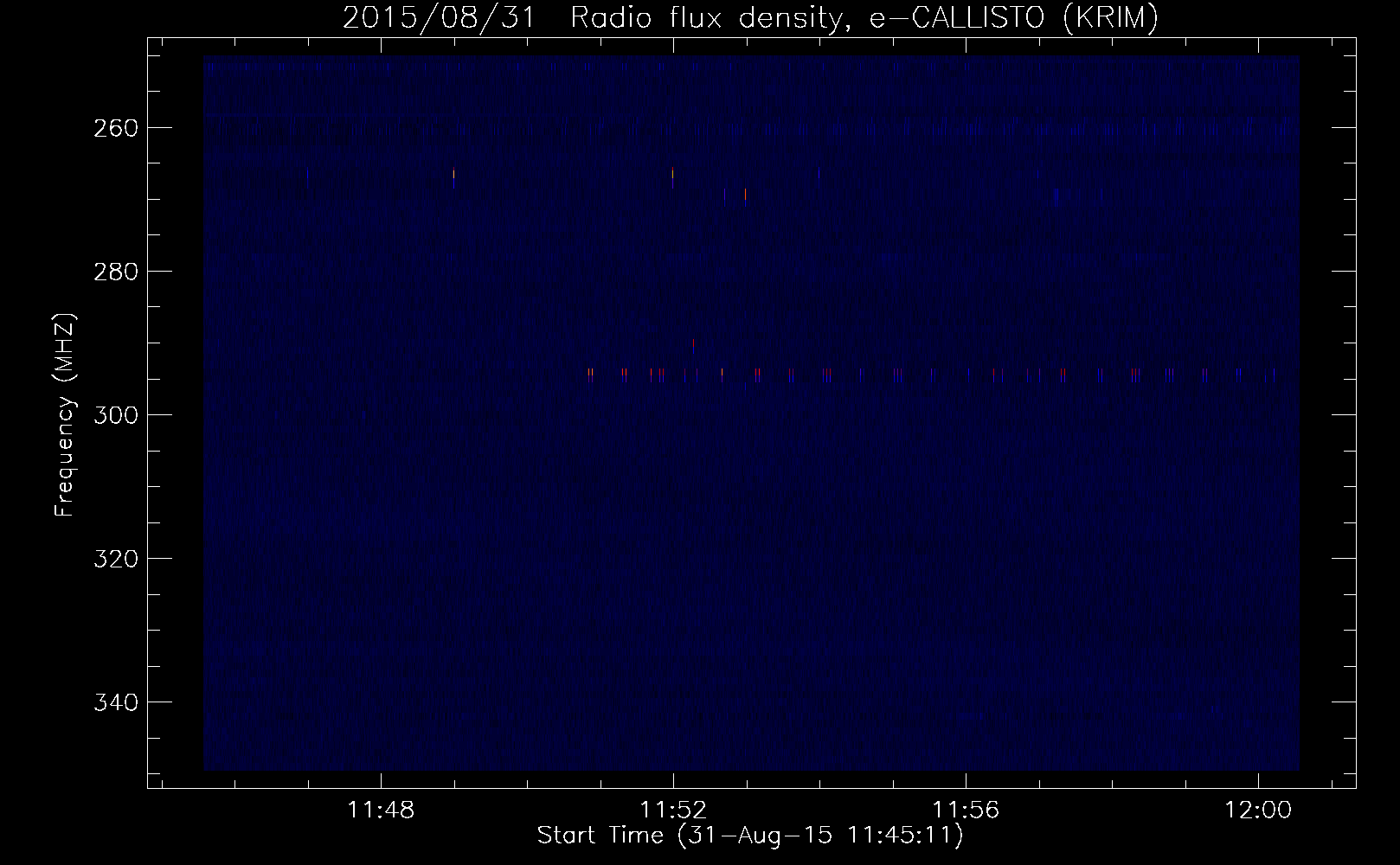Click the date '2015/08/31' in the title

coord(438,17)
